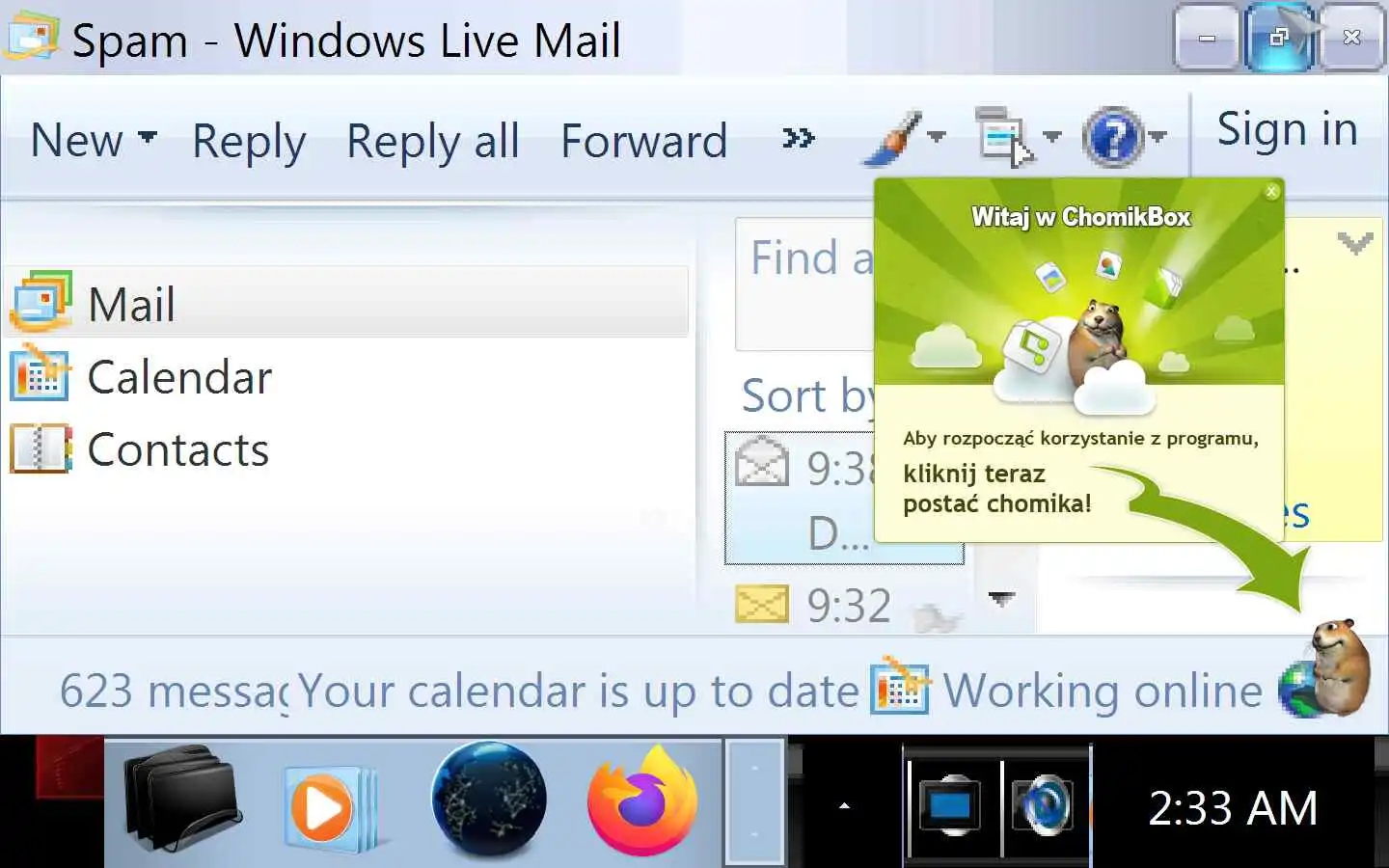Click the Reply toolbar button

click(249, 141)
